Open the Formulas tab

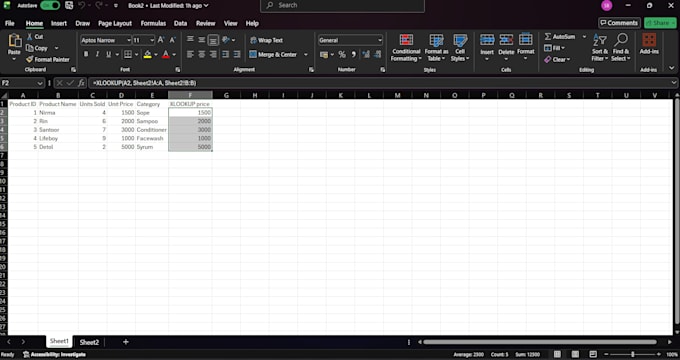point(153,23)
